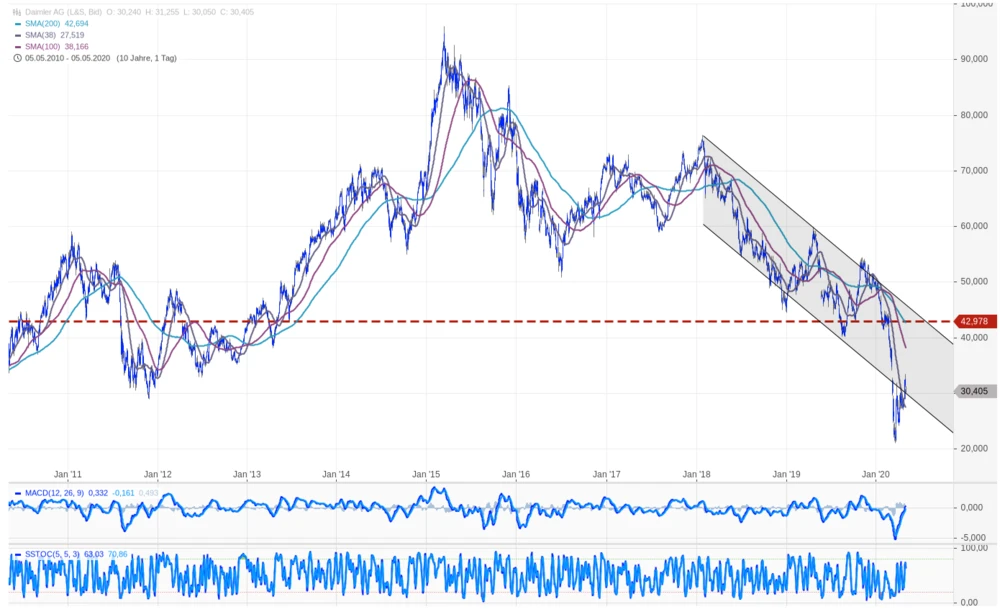Click the chart-type icon beside Daimler AG
This screenshot has height=612, width=1000.
(16, 10)
